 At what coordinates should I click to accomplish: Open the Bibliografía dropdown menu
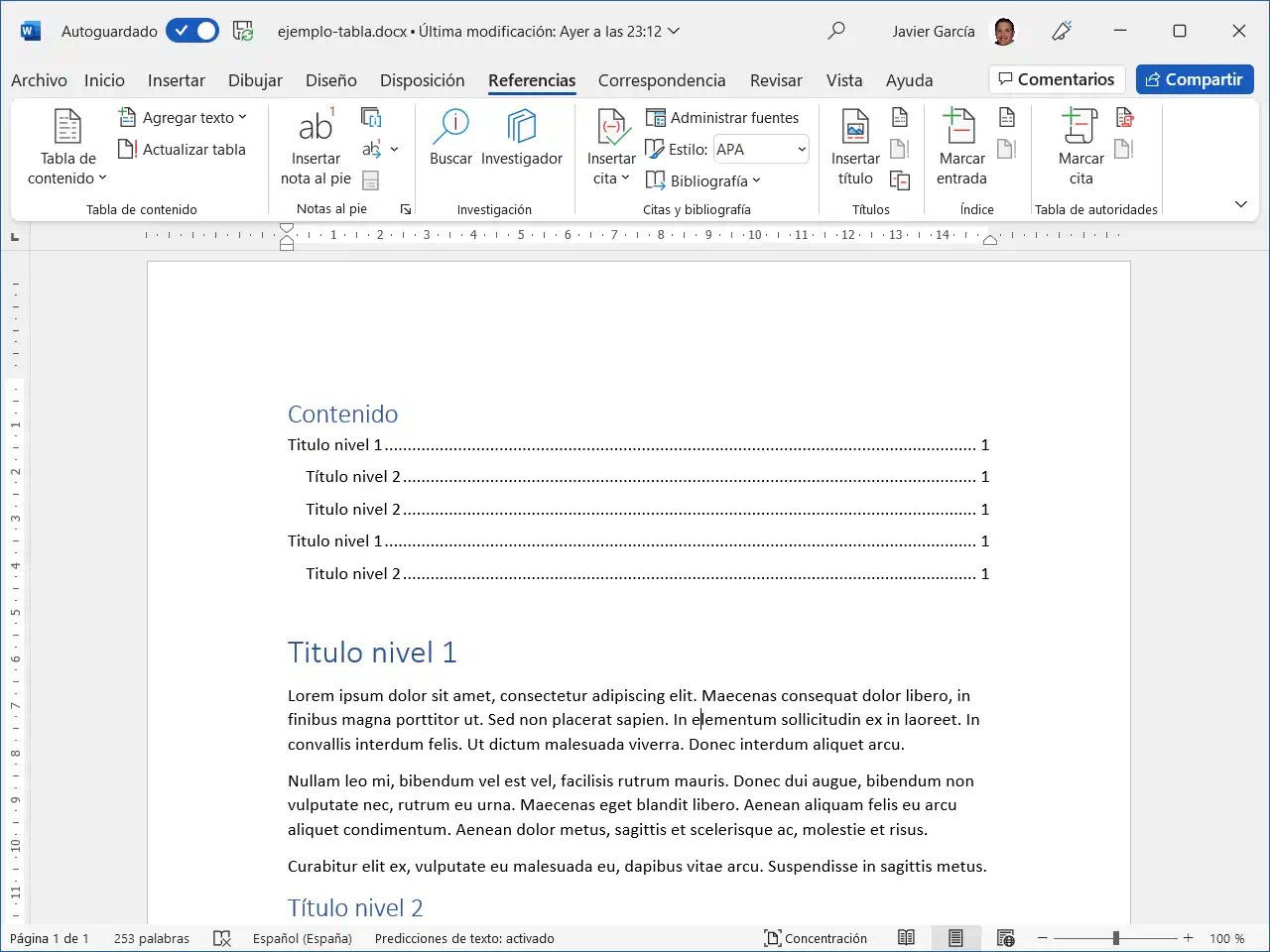(704, 180)
